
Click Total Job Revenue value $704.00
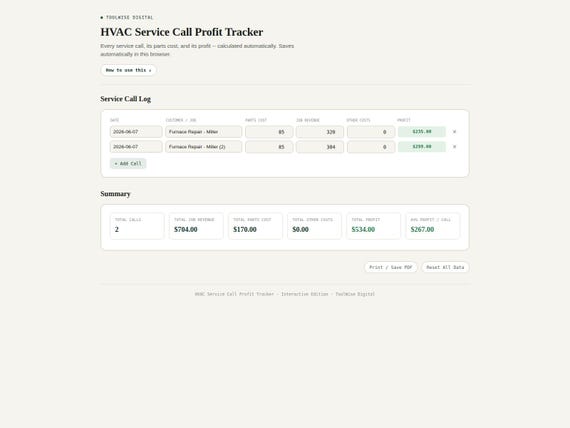pos(186,229)
